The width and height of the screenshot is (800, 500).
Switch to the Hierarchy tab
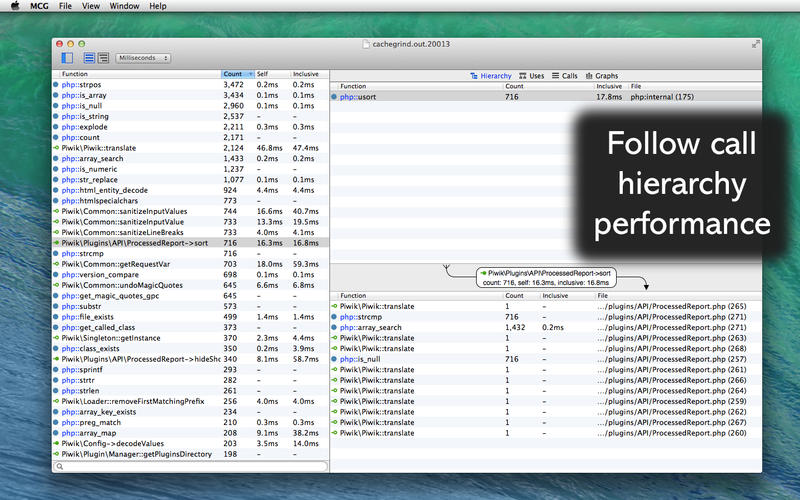pos(491,76)
